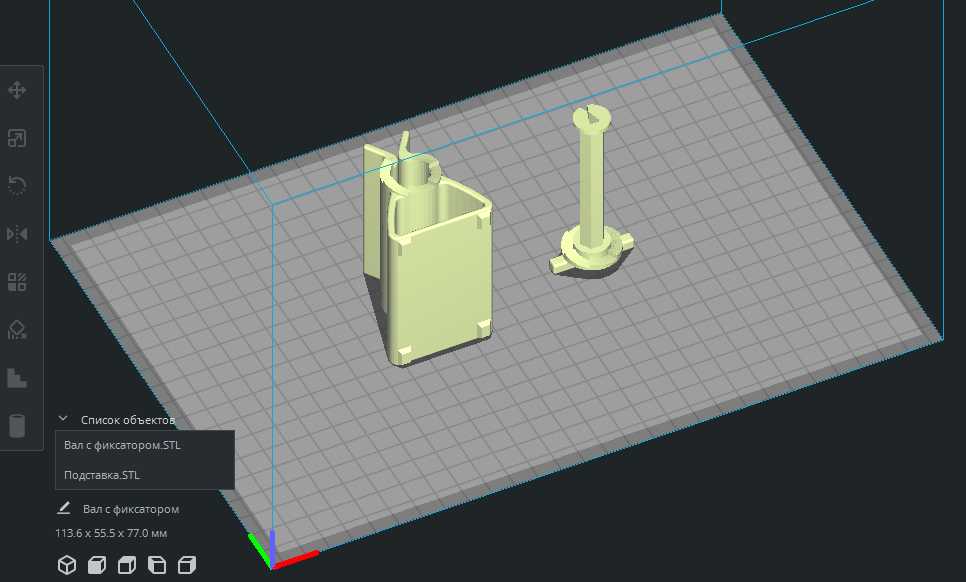This screenshot has width=966, height=582.
Task: Select the Rotate tool
Action: tap(17, 185)
